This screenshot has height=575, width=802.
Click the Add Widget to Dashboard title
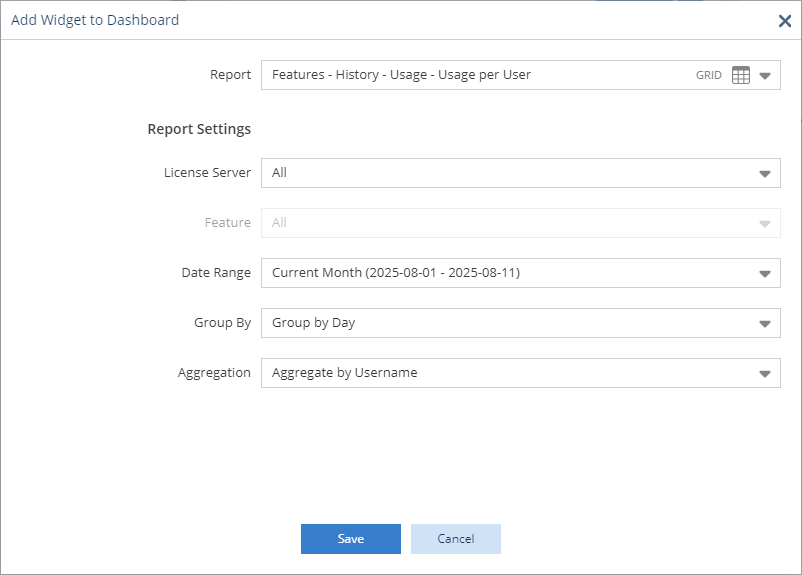tap(95, 20)
